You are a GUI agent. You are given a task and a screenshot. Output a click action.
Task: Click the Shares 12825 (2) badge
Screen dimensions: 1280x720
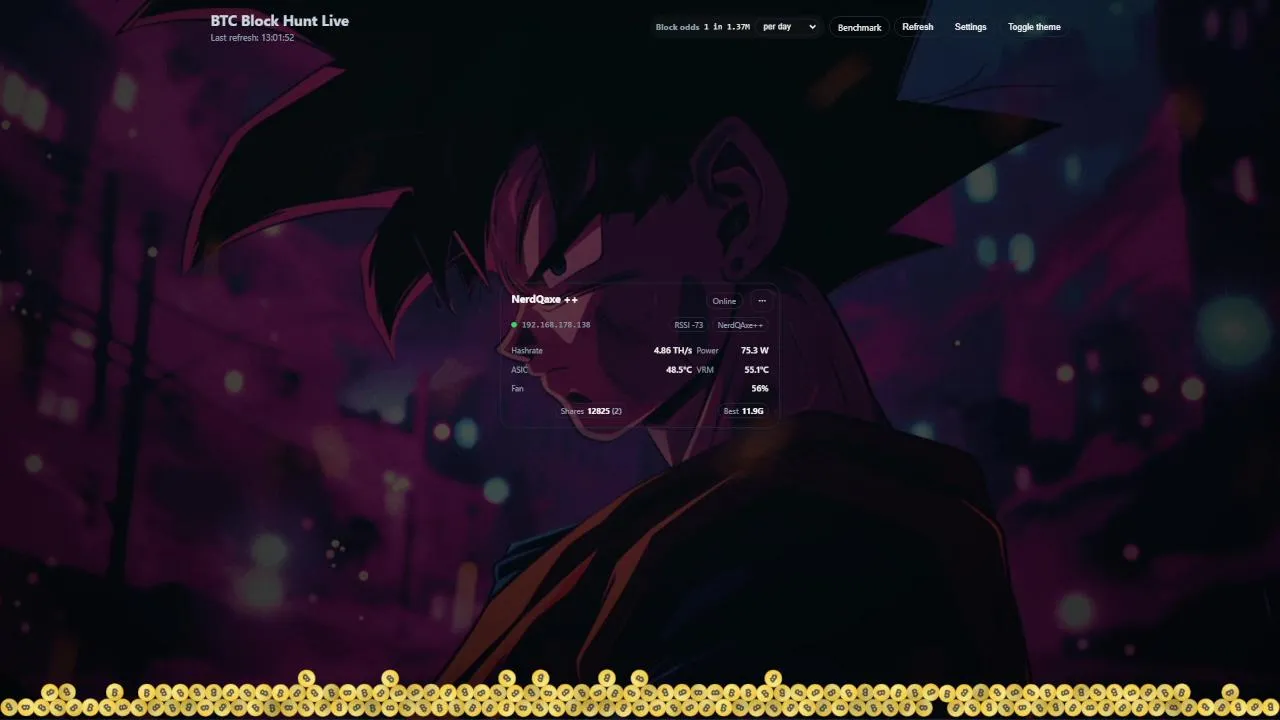point(591,411)
